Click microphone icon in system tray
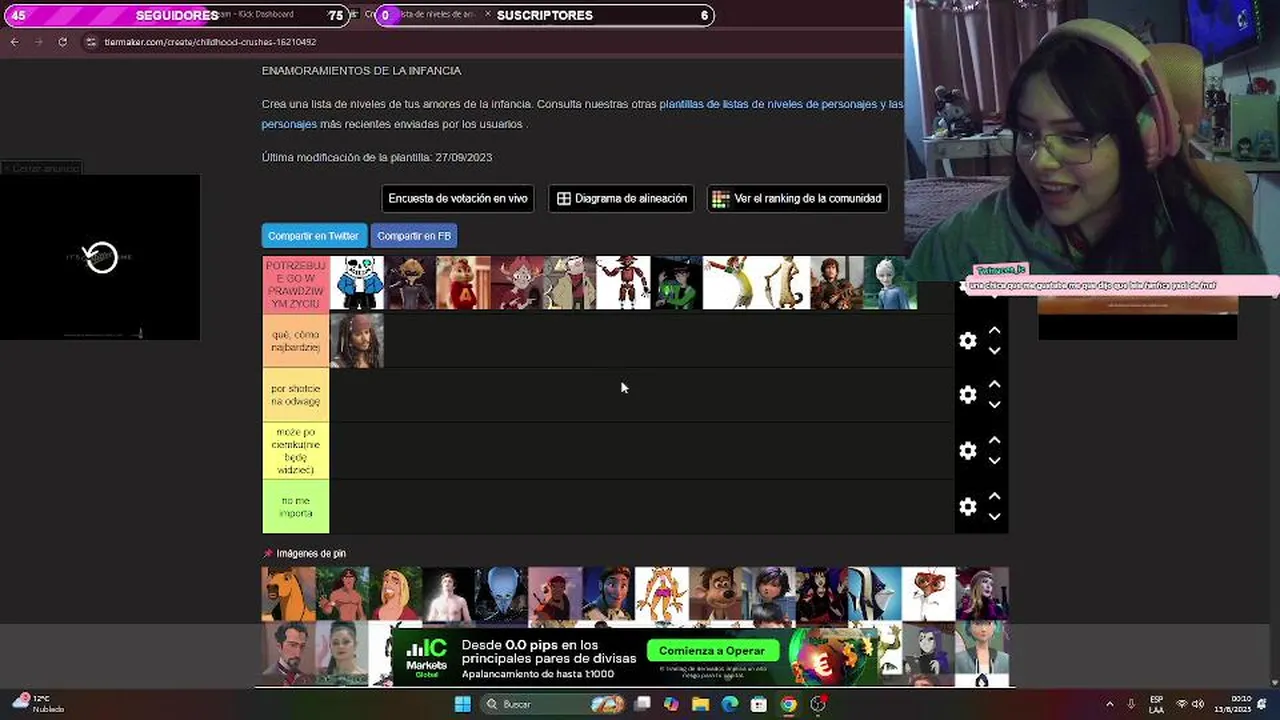 (1131, 704)
